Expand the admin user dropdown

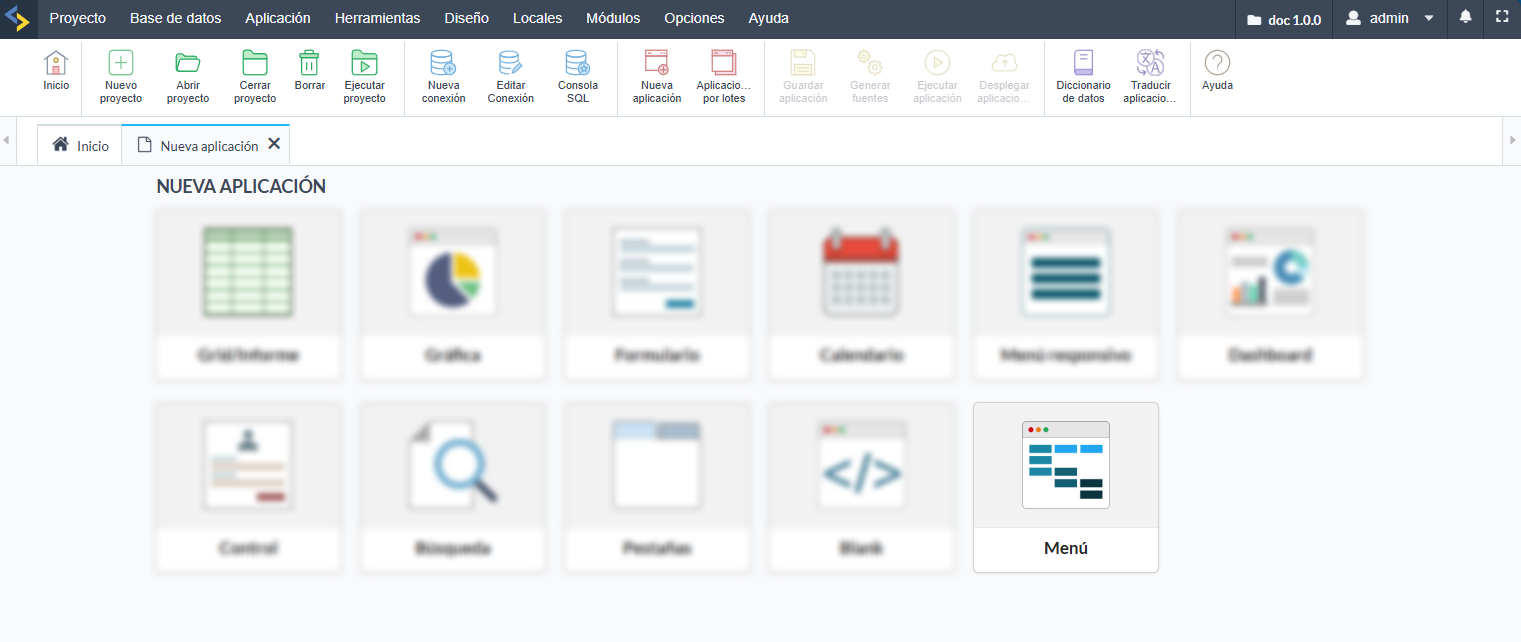tap(1390, 18)
